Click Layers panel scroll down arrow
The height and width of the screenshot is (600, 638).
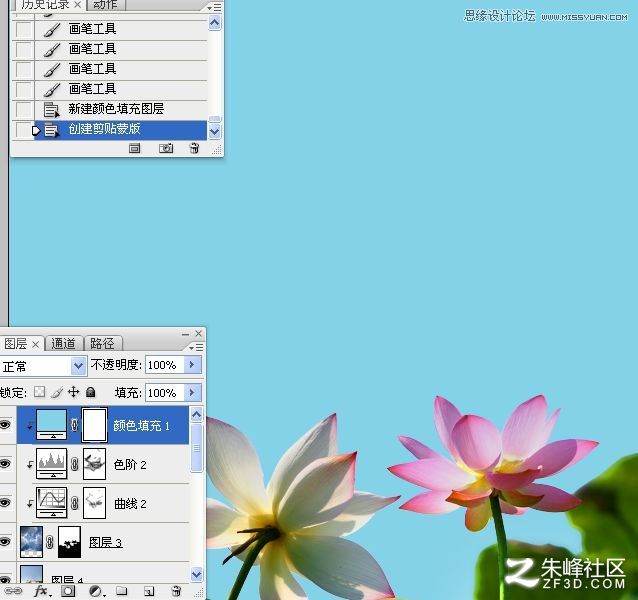pyautogui.click(x=197, y=574)
